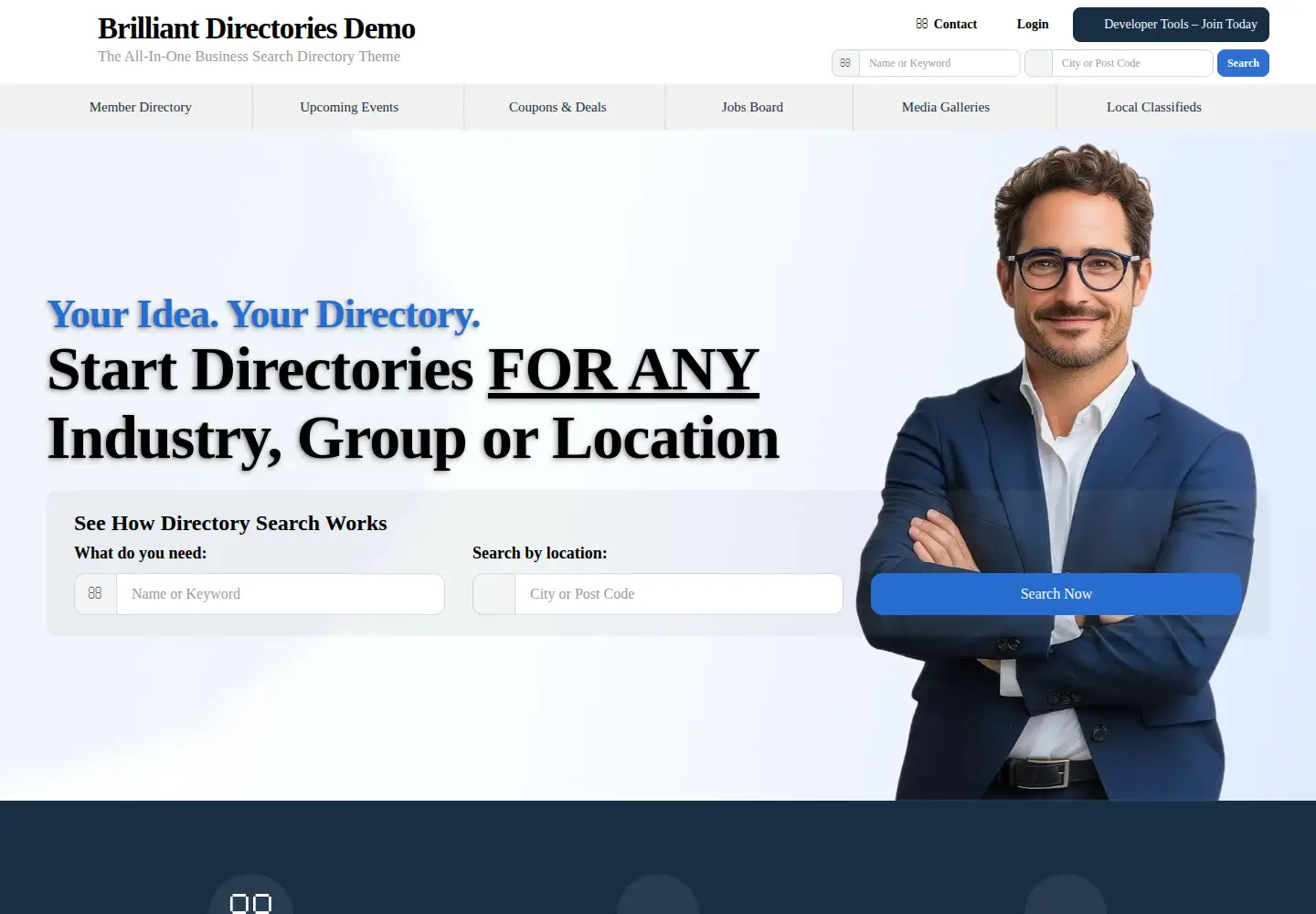Click the icon box before header Name or Keyword

tap(845, 63)
